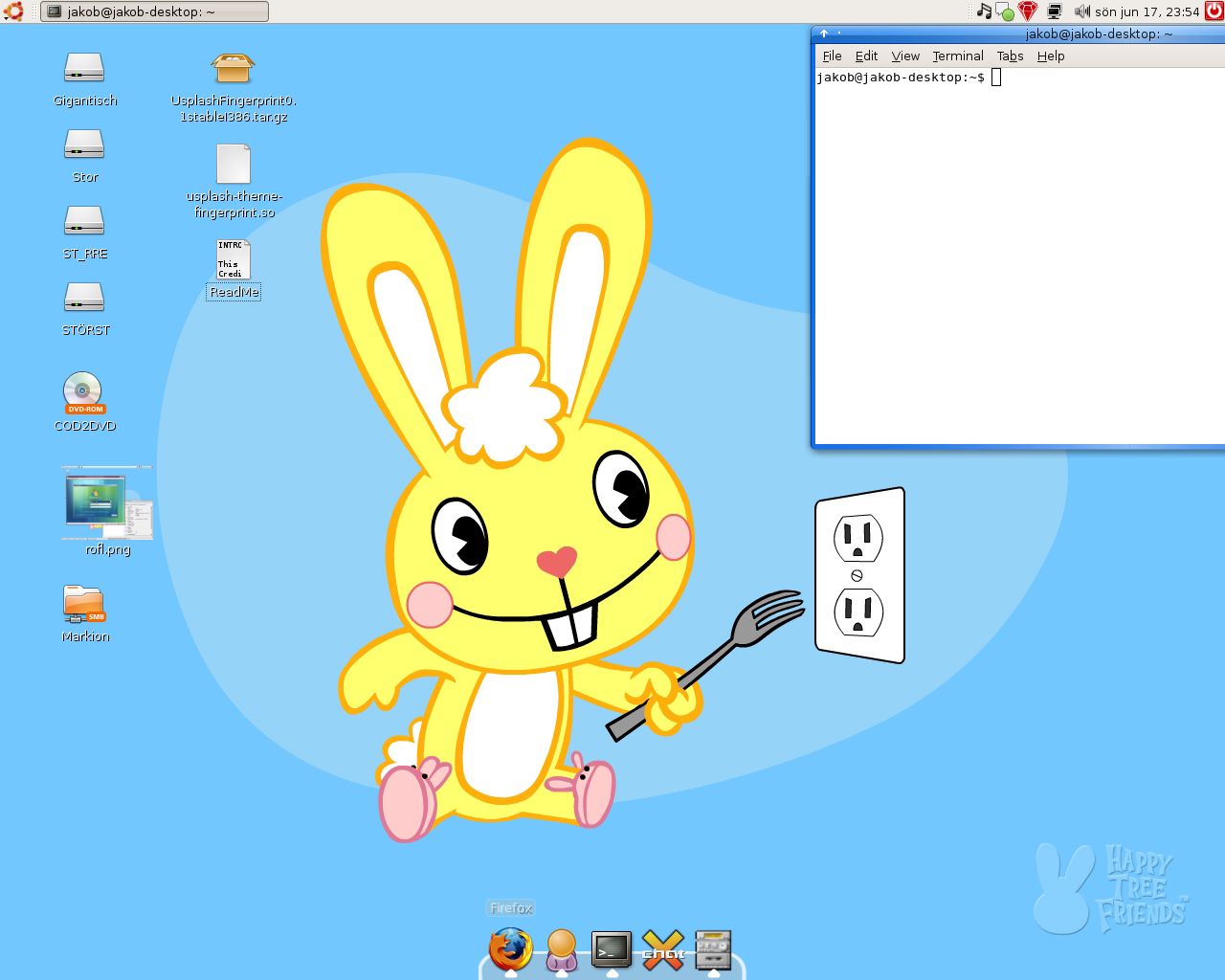This screenshot has height=980, width=1225.
Task: Open the Ubuntu main menu logo
Action: point(13,11)
